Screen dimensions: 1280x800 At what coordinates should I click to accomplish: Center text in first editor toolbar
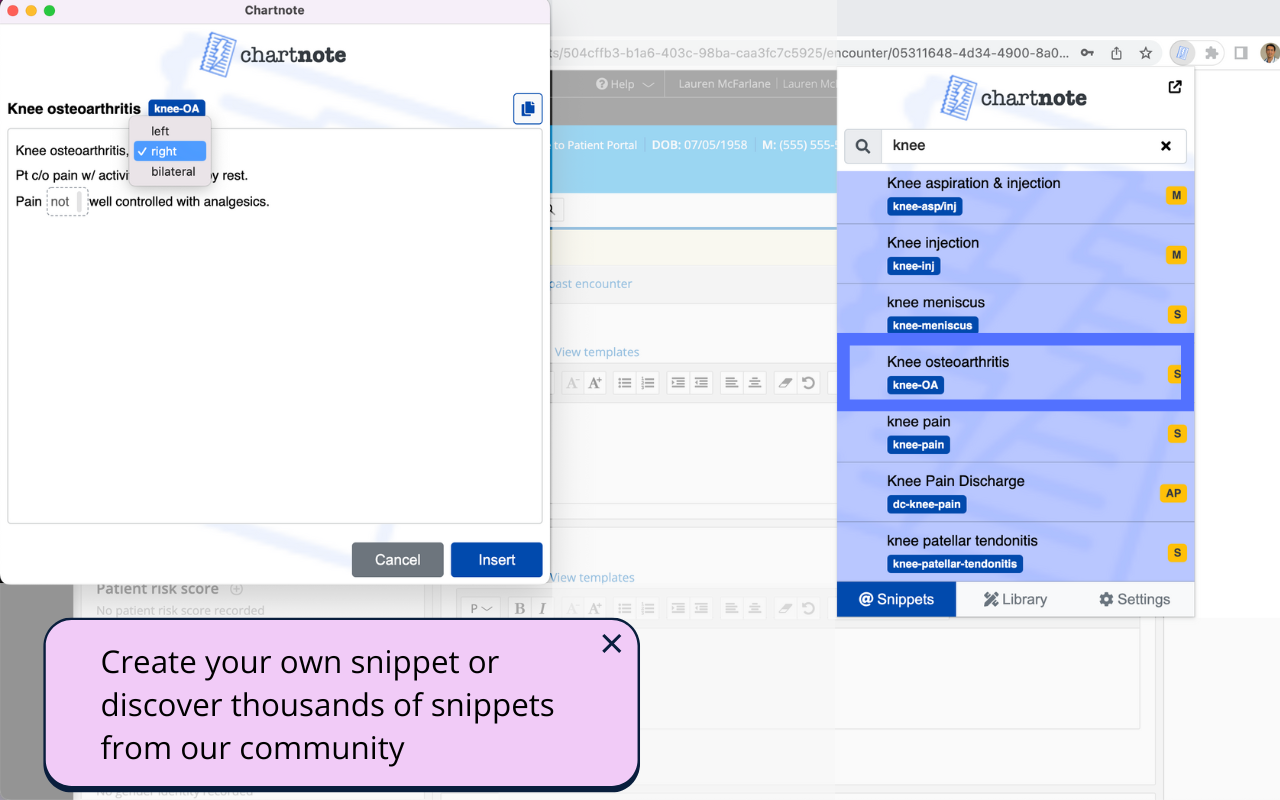click(x=755, y=383)
